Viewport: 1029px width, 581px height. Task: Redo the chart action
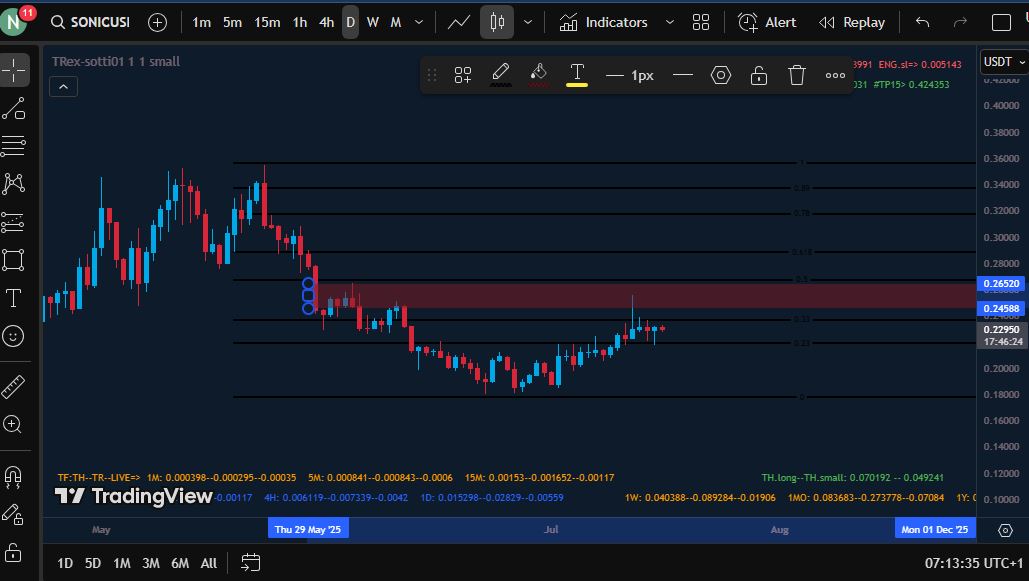pyautogui.click(x=960, y=22)
